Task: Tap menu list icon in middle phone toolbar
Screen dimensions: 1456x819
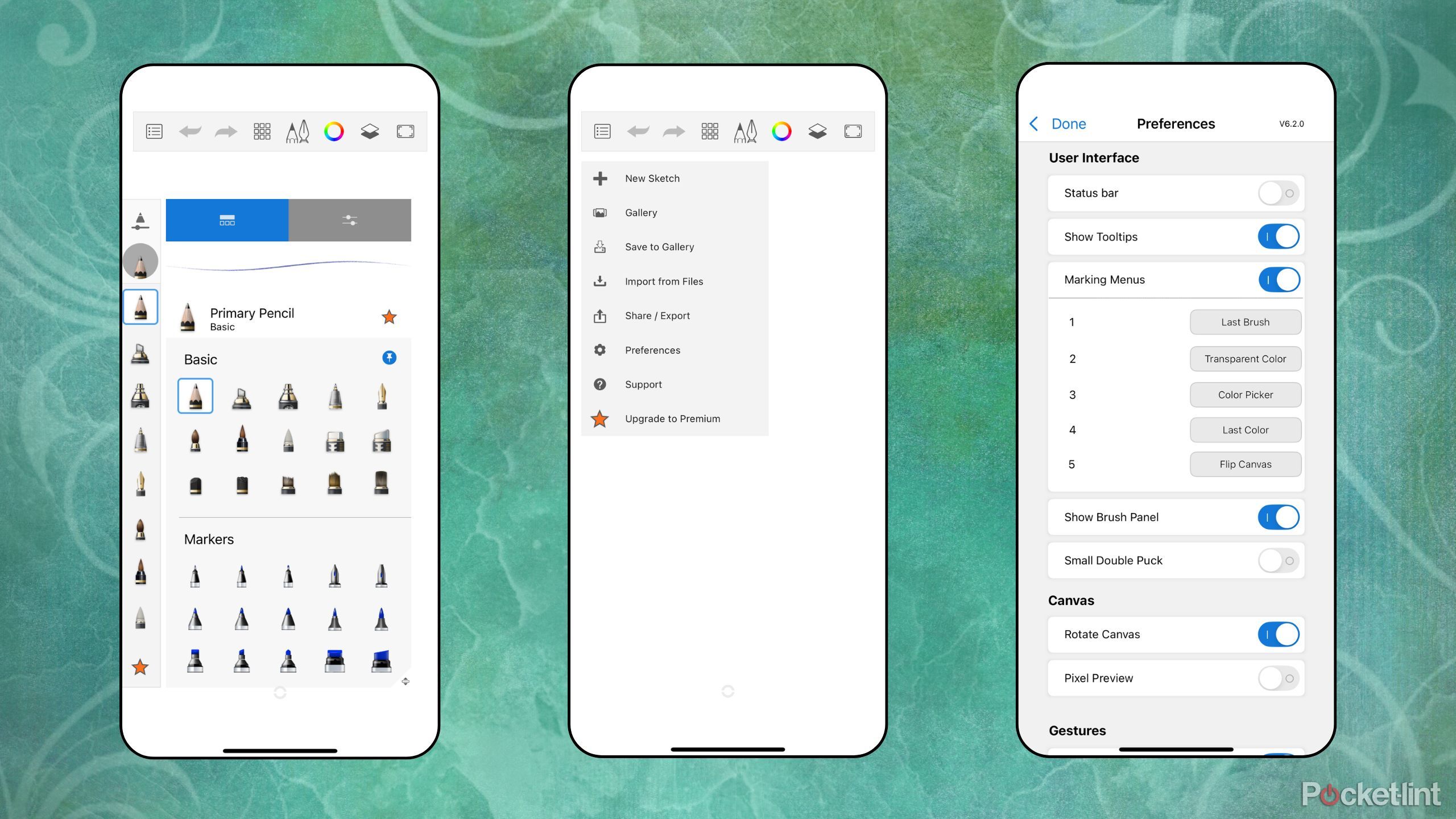Action: (602, 131)
